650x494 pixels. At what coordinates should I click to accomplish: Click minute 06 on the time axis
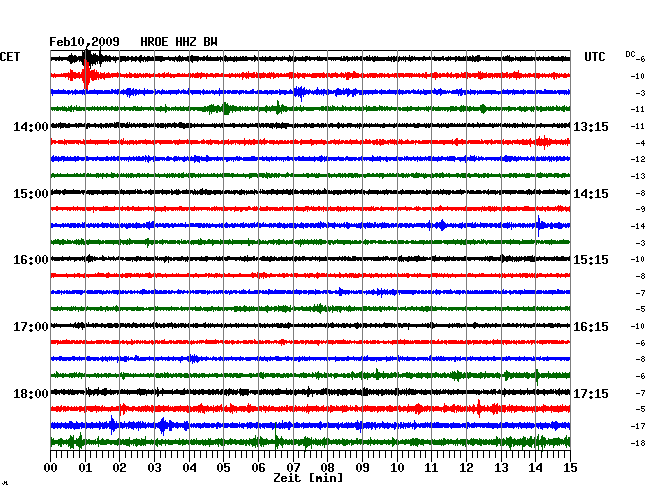[258, 468]
